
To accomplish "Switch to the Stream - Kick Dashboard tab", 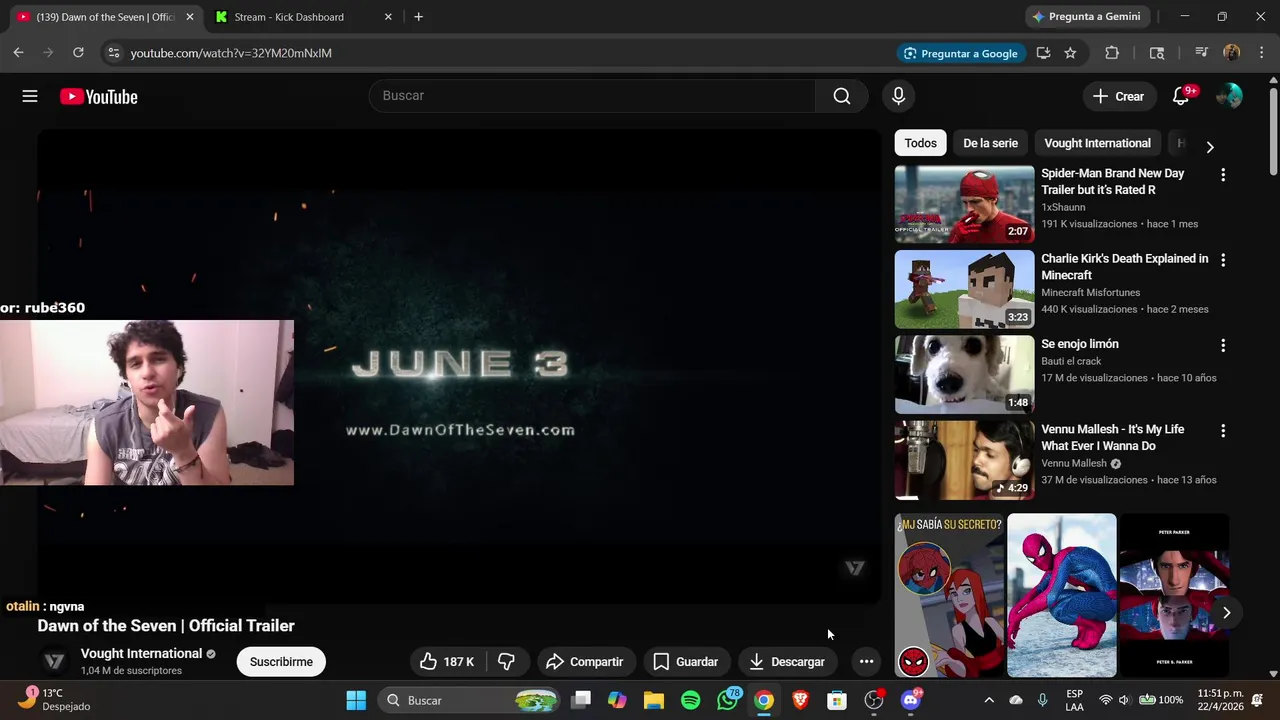I will pos(300,17).
